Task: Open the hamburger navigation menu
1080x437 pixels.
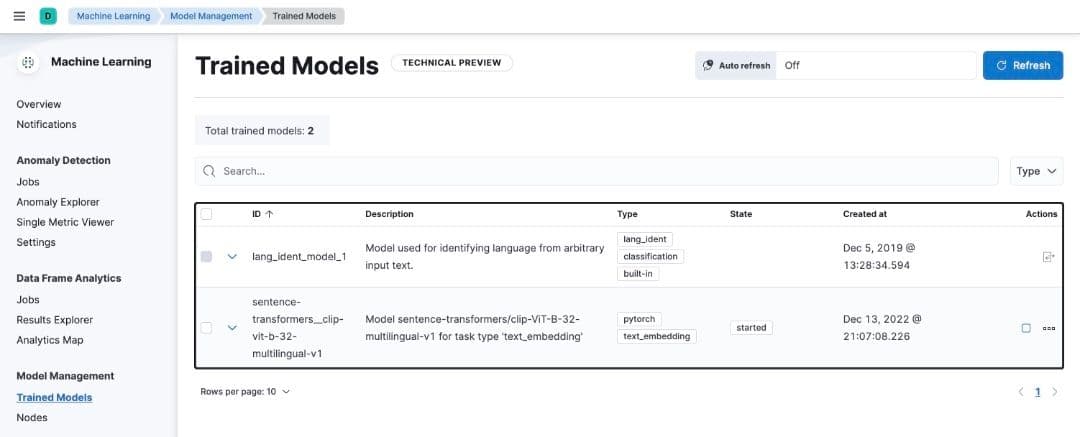Action: click(x=19, y=16)
